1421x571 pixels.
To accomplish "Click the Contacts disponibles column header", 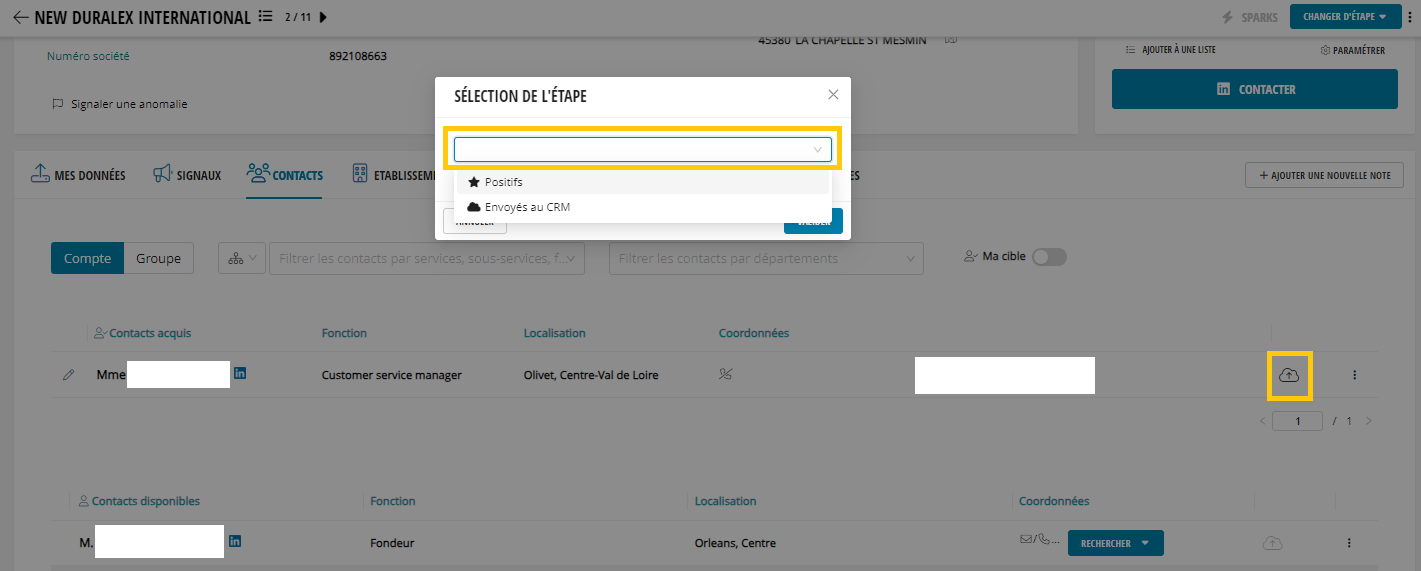I will pos(139,501).
